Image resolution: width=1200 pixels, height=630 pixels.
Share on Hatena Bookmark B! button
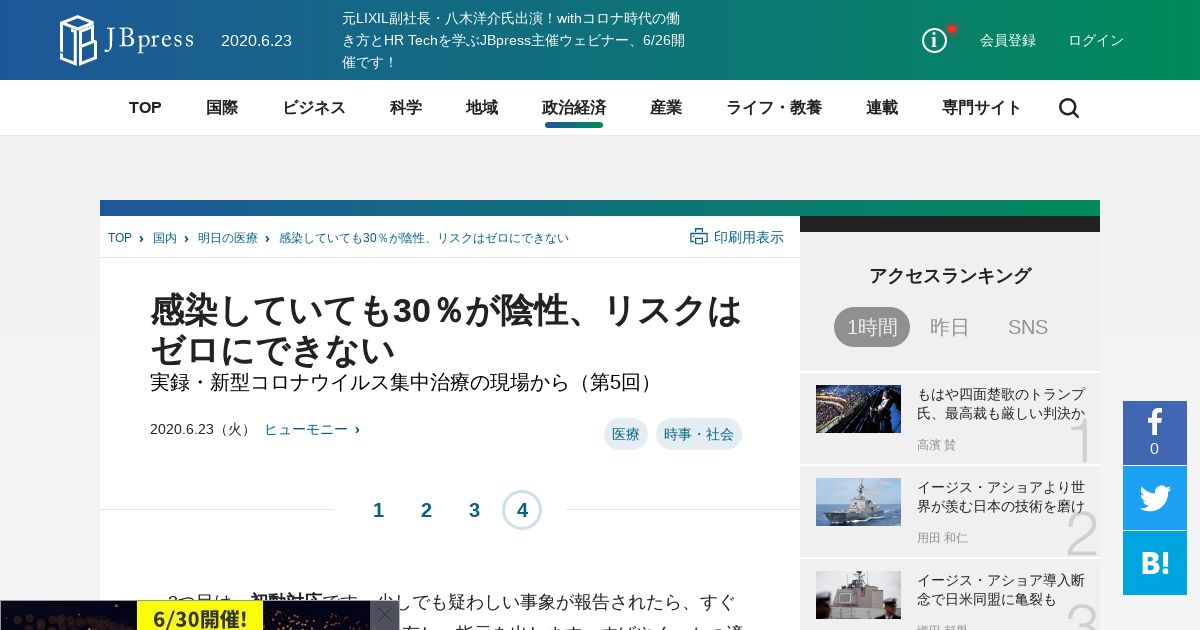(x=1155, y=563)
